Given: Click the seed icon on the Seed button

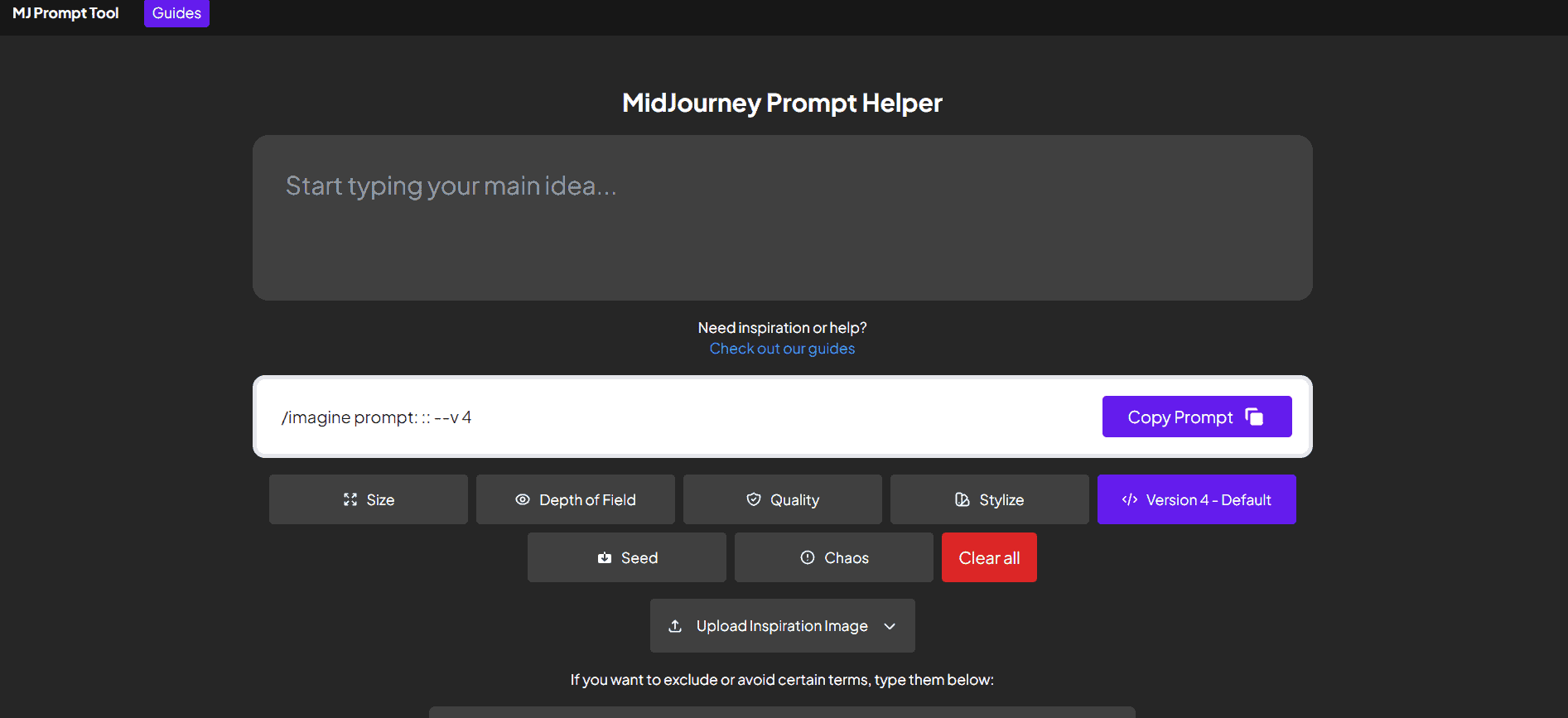Looking at the screenshot, I should click(x=604, y=557).
